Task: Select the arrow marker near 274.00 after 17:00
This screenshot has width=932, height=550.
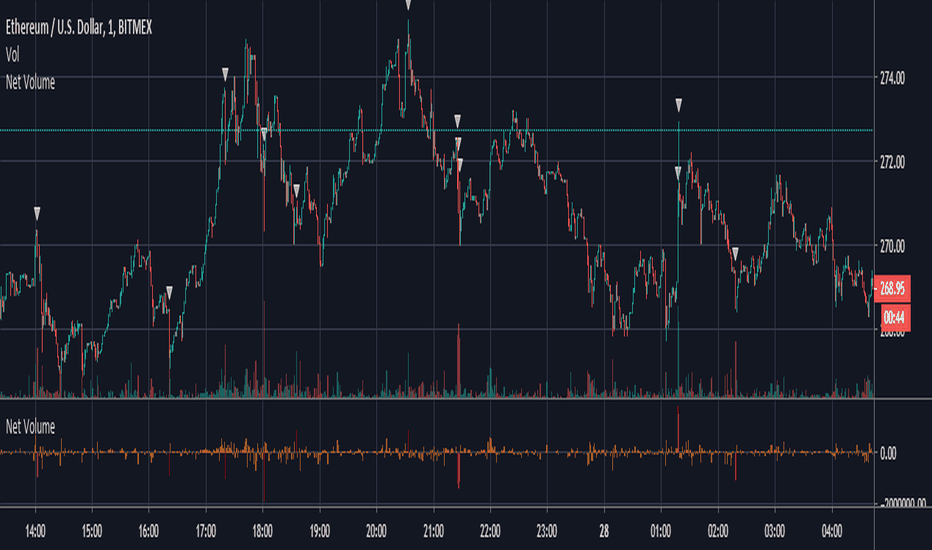Action: pyautogui.click(x=225, y=74)
